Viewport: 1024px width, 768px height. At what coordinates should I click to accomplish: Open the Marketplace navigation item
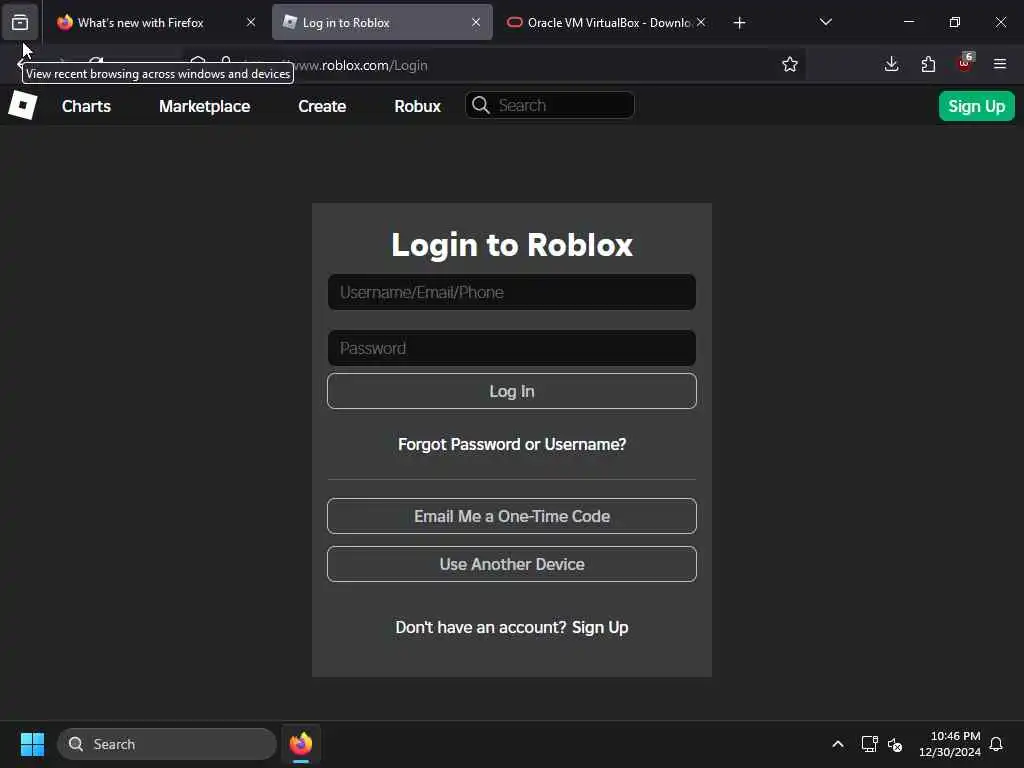click(204, 106)
